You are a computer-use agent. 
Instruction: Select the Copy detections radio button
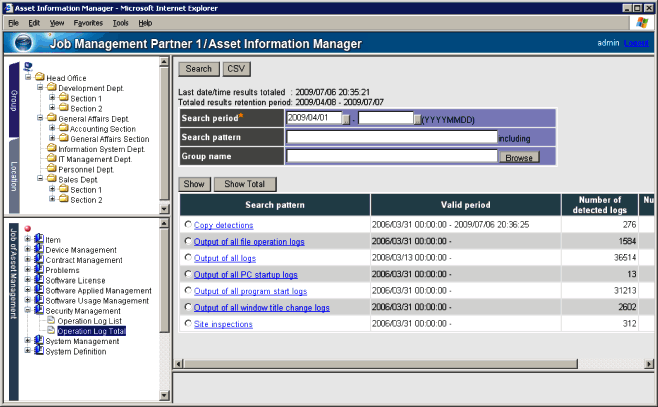(187, 226)
